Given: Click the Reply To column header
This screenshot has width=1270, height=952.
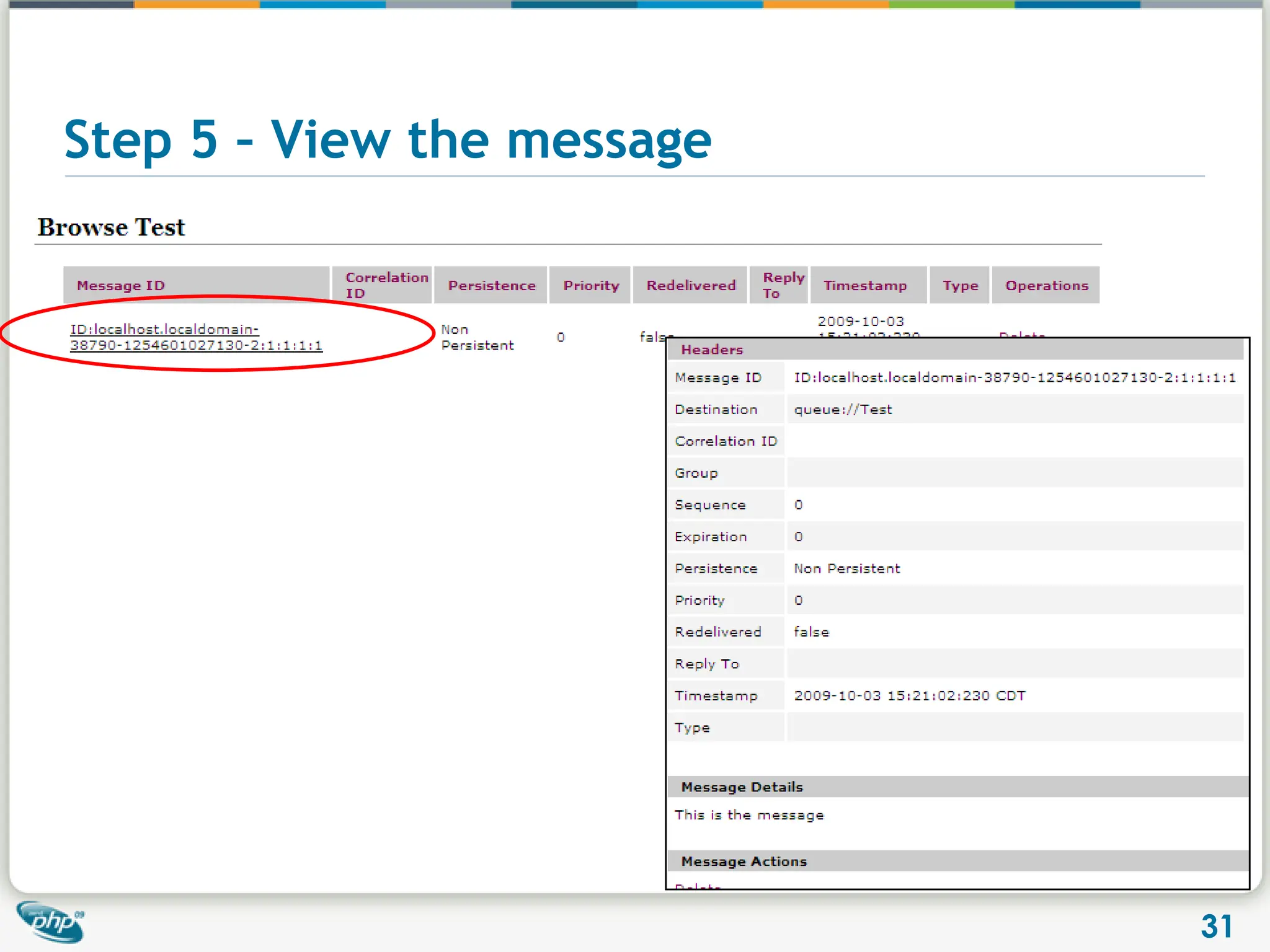Looking at the screenshot, I should 779,285.
